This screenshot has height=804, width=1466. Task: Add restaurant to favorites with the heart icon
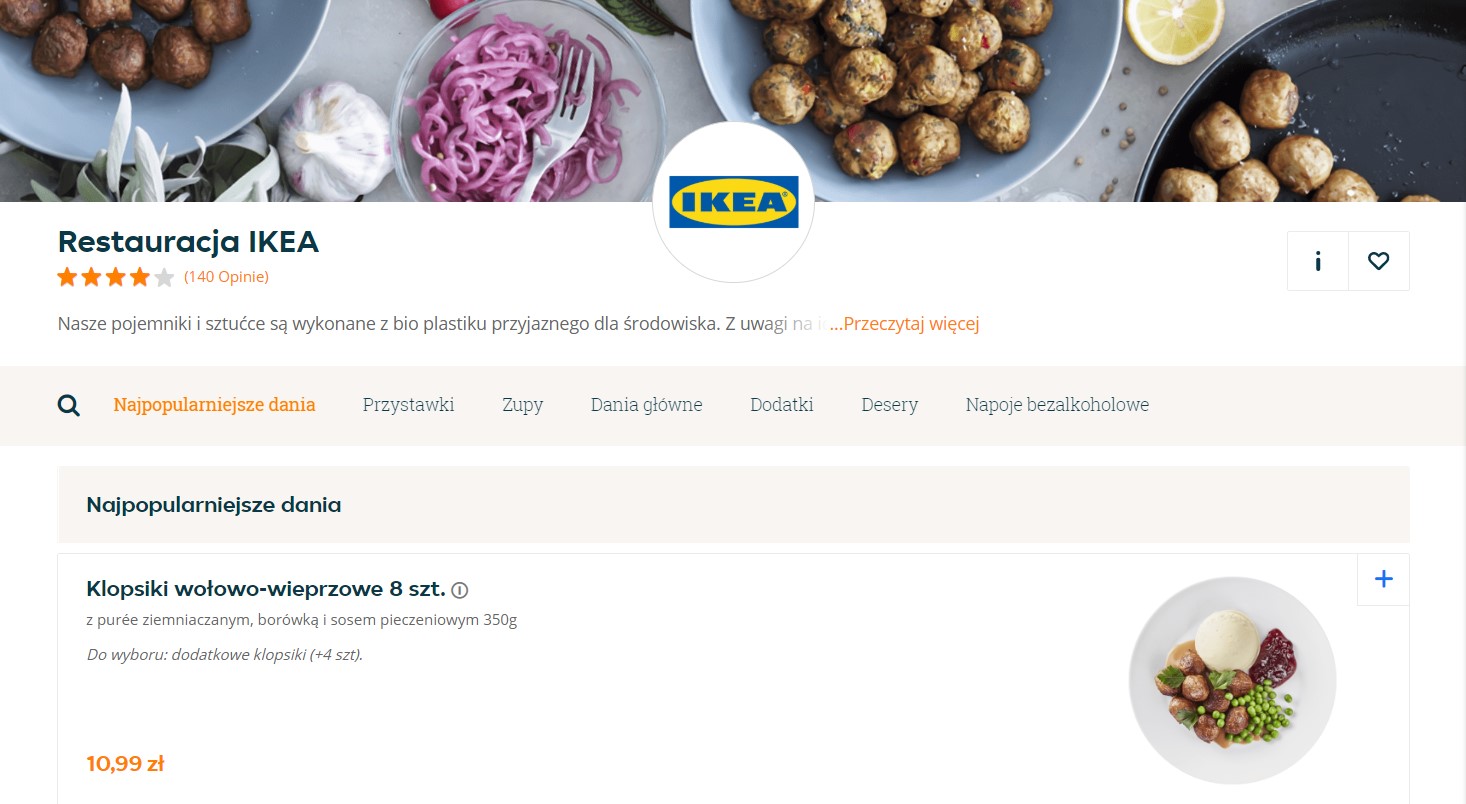coord(1379,261)
